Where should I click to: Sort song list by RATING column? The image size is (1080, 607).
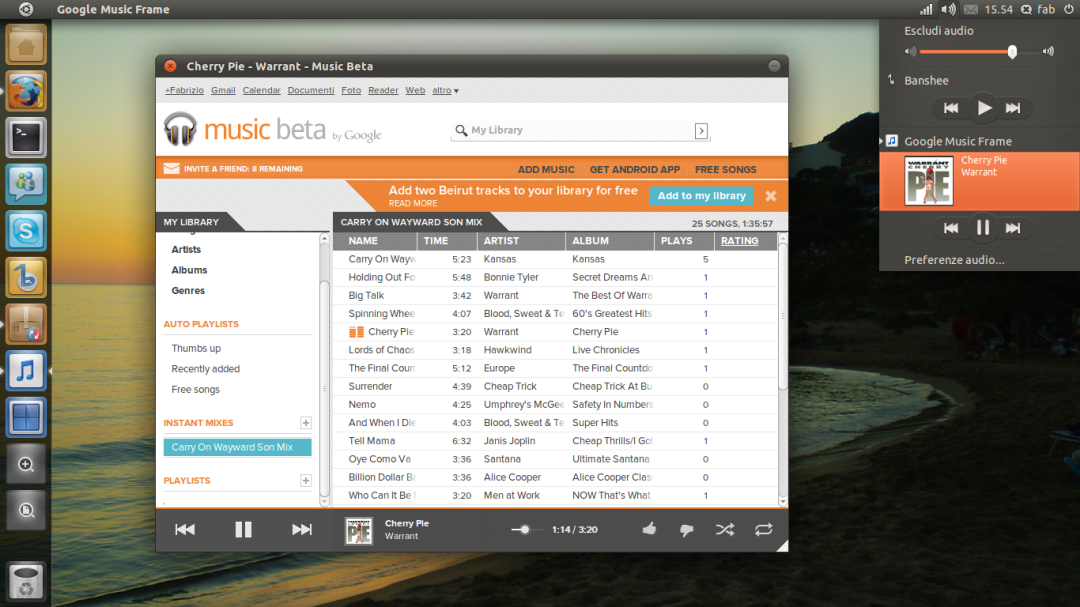tap(739, 241)
